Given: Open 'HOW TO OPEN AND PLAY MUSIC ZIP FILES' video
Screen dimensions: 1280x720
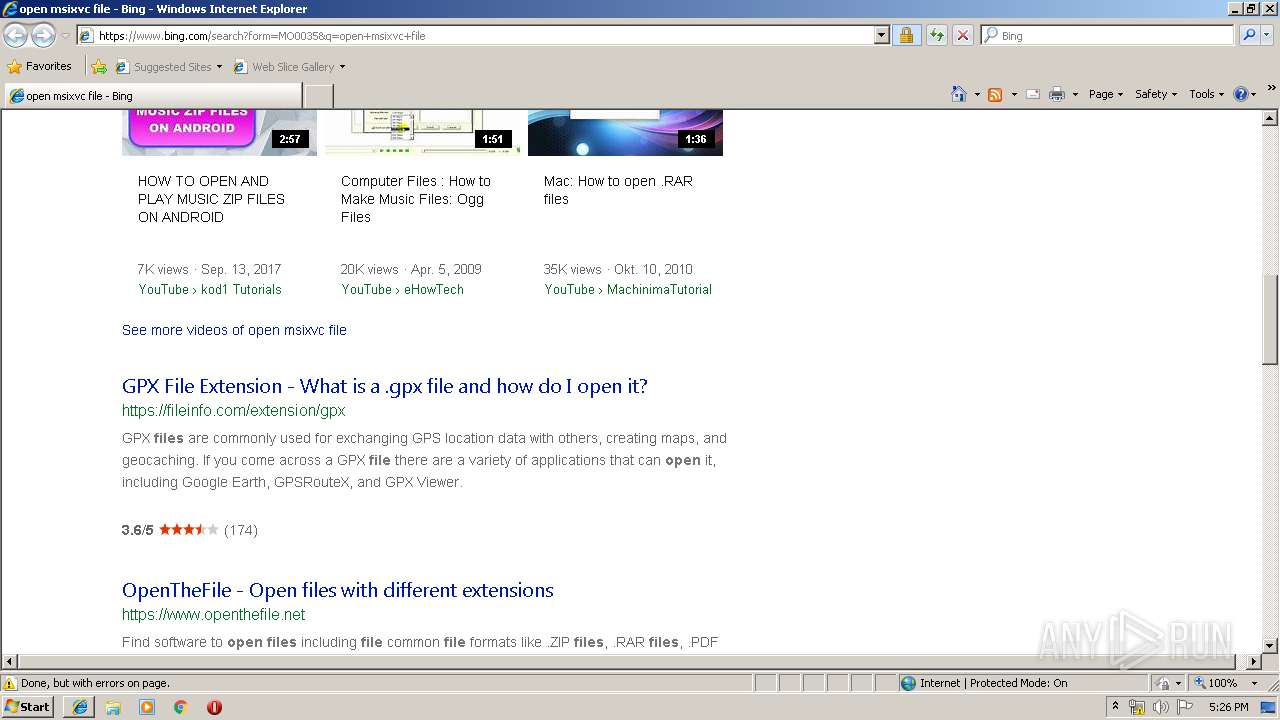Looking at the screenshot, I should (211, 199).
